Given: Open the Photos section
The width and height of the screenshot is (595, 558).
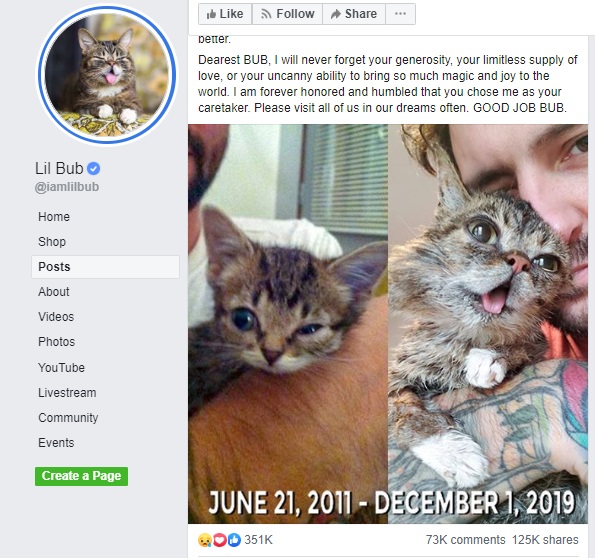Looking at the screenshot, I should click(57, 342).
